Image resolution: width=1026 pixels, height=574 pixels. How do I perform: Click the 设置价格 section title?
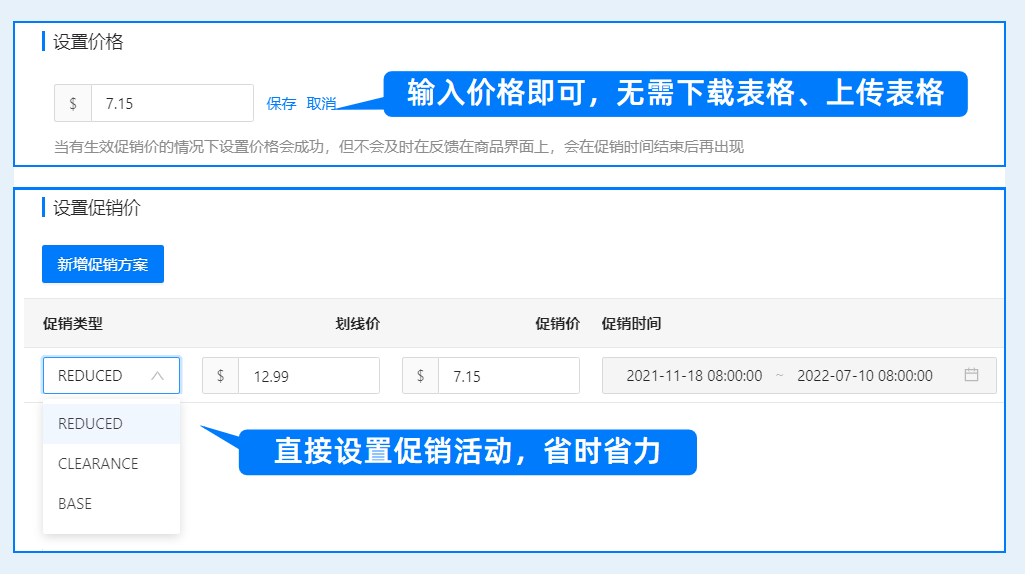(88, 42)
